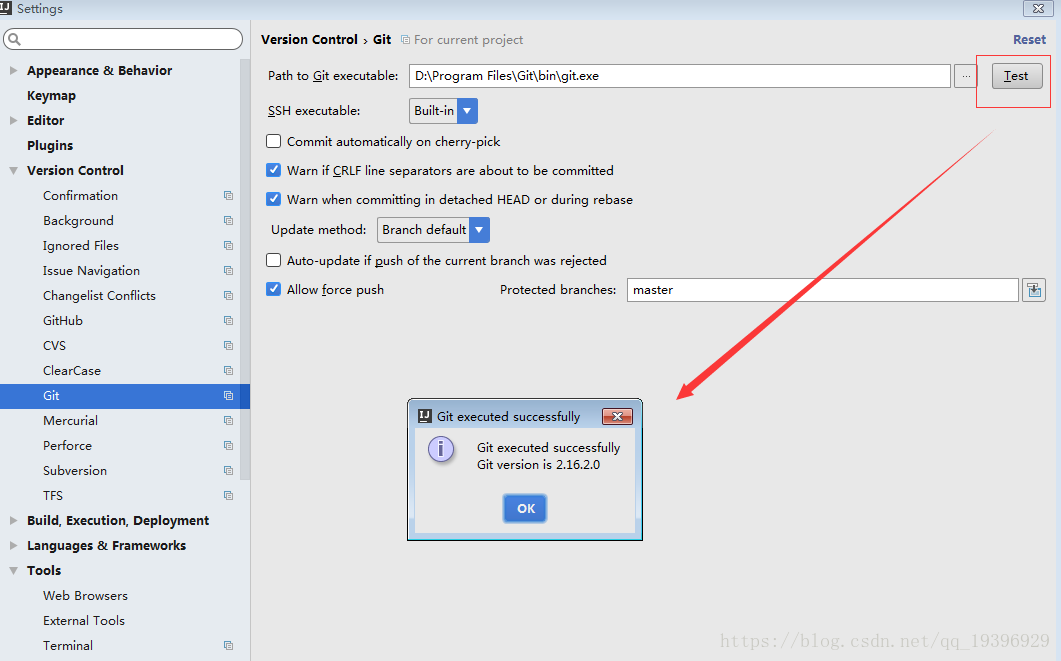Click the info icon in Git dialog
The height and width of the screenshot is (661, 1061).
441,449
